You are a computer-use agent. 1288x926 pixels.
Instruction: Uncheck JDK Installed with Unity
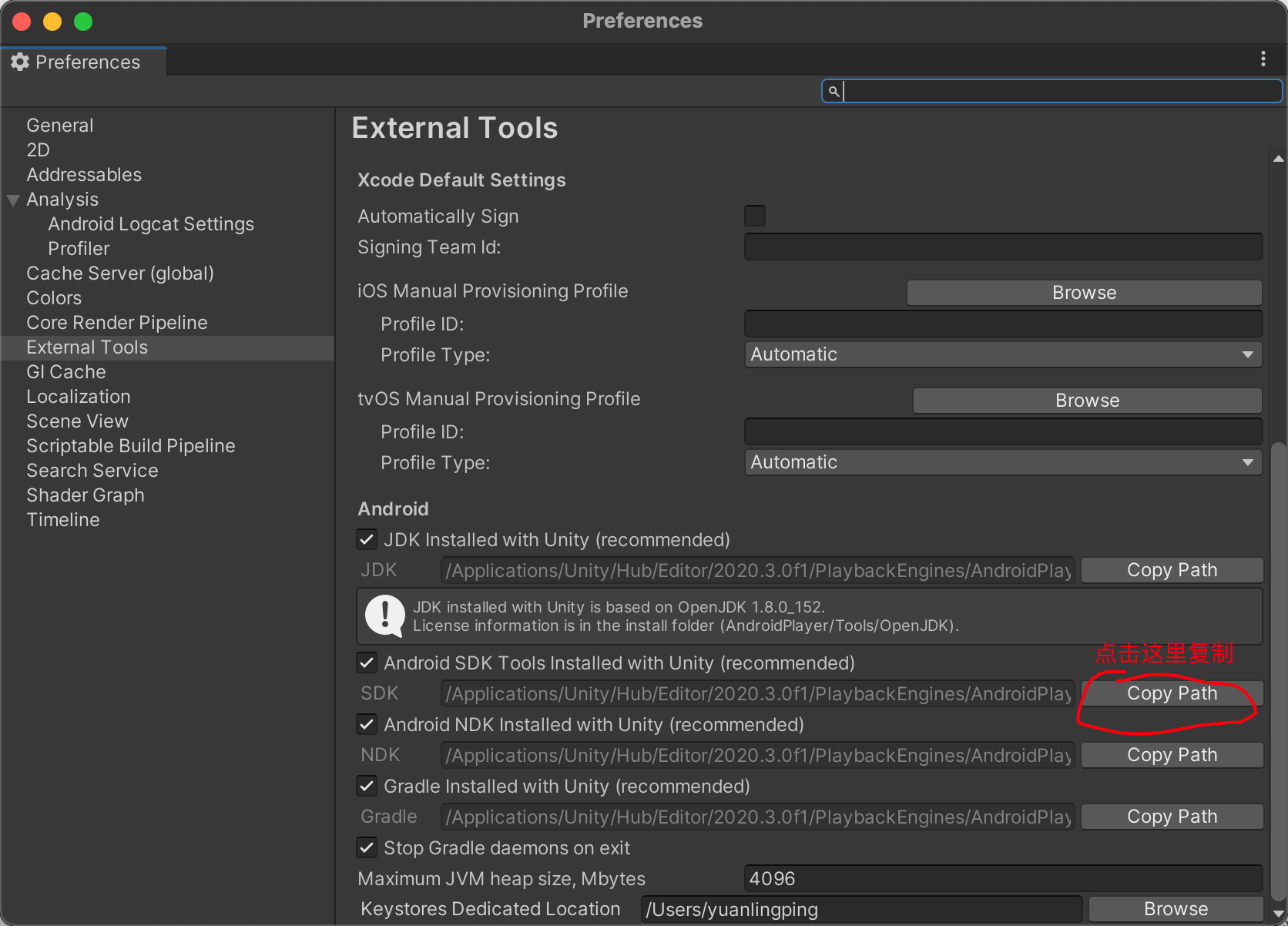367,539
